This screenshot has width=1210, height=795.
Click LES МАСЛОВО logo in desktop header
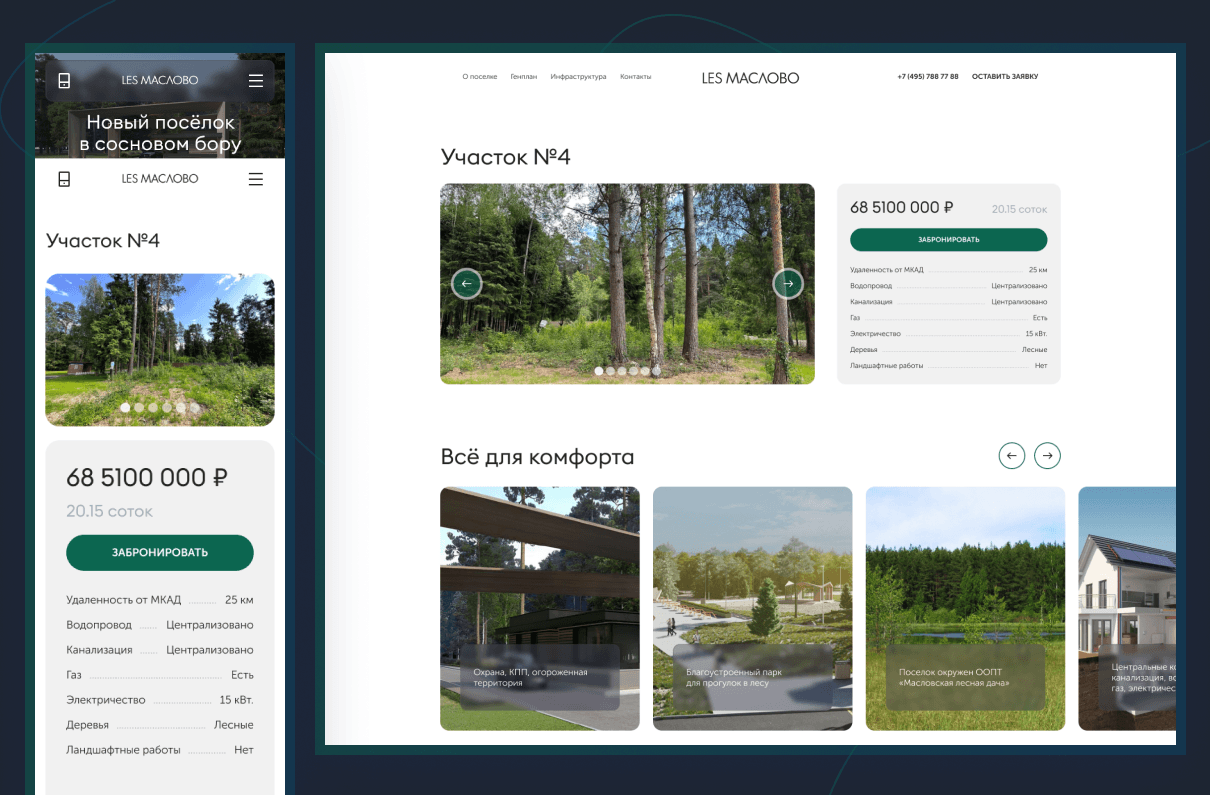pos(750,78)
